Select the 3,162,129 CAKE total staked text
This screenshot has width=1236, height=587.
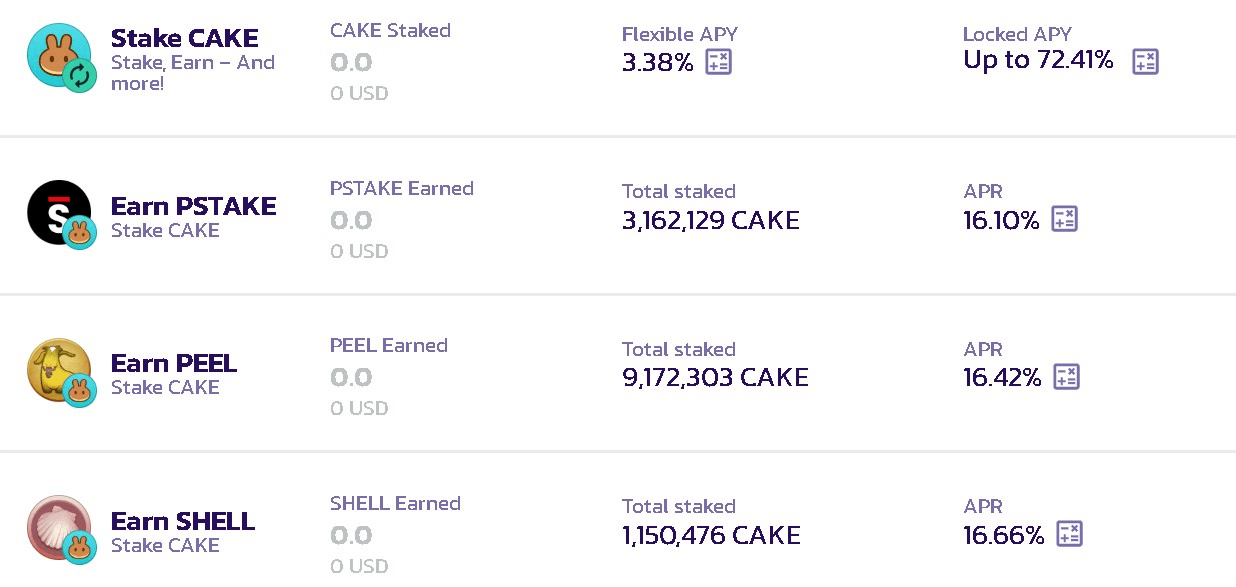tap(710, 220)
